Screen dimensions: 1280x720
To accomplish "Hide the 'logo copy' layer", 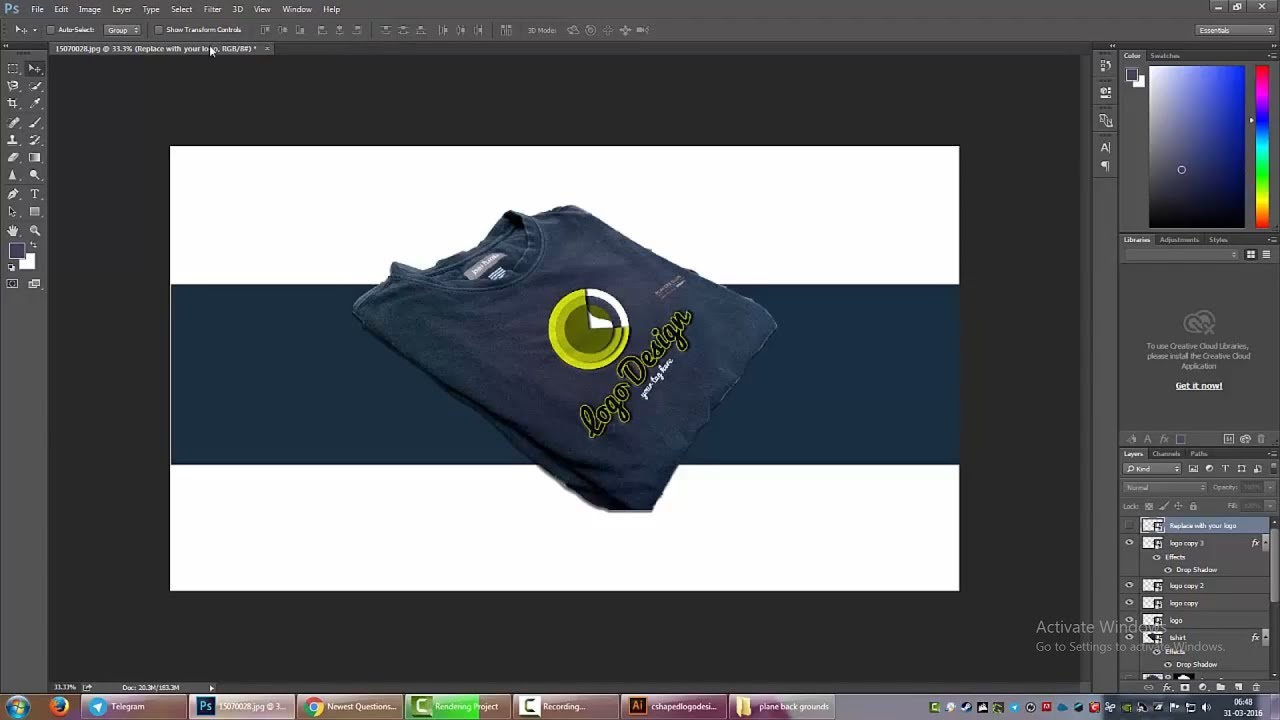I will (1130, 603).
